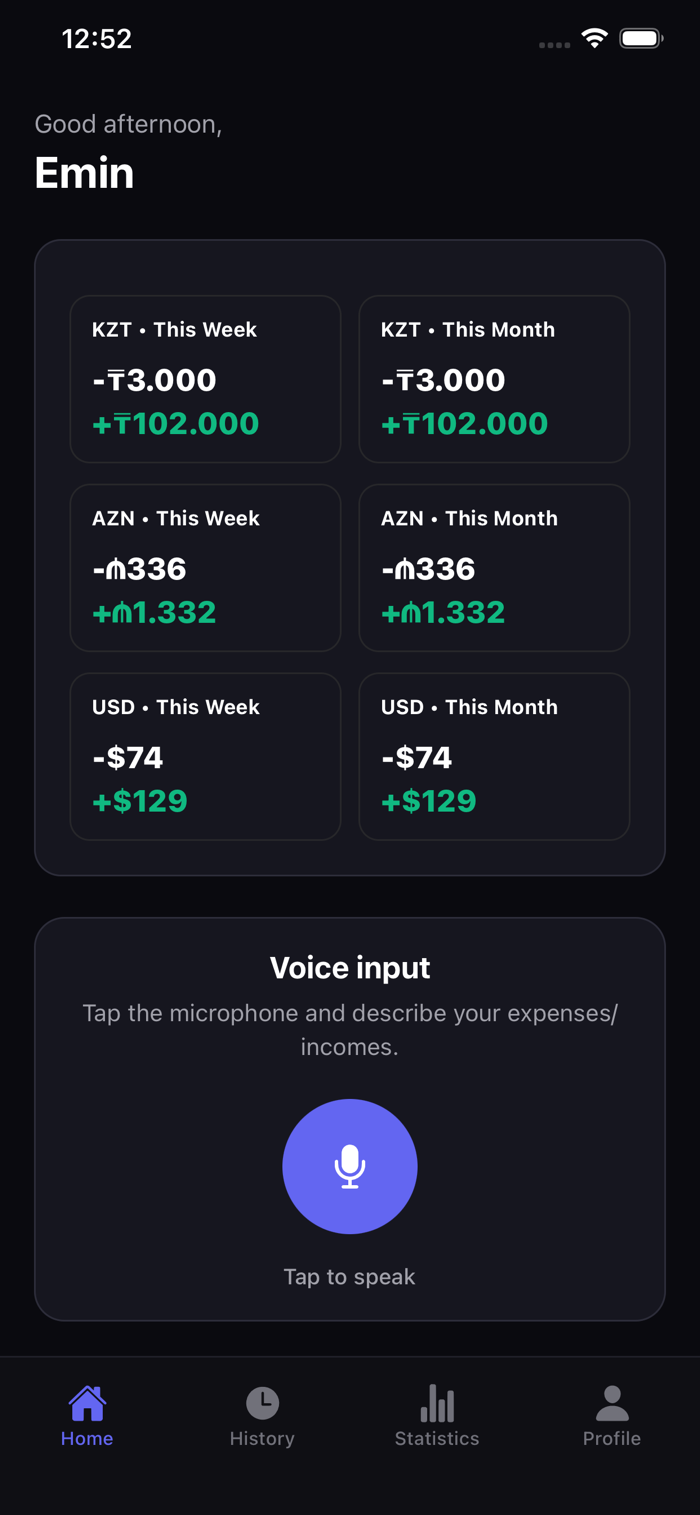700x1515 pixels.
Task: Open the KZT This Week card
Action: 205,379
